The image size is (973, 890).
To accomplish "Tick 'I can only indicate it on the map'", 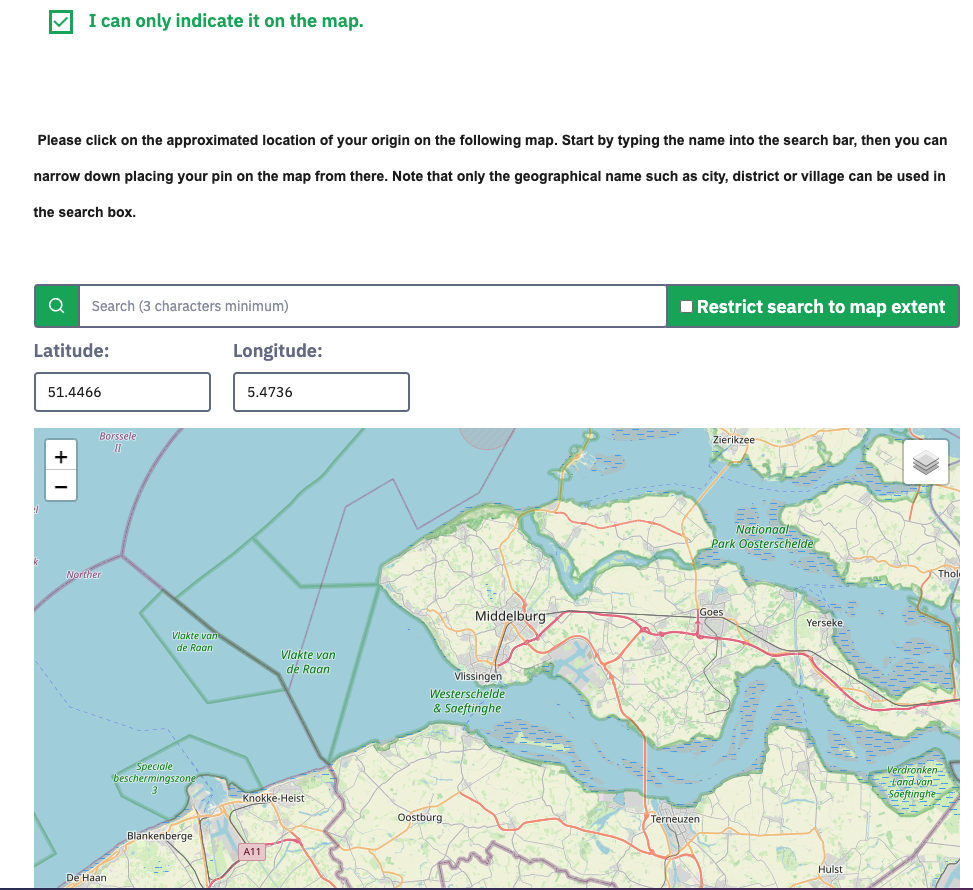I will click(61, 22).
